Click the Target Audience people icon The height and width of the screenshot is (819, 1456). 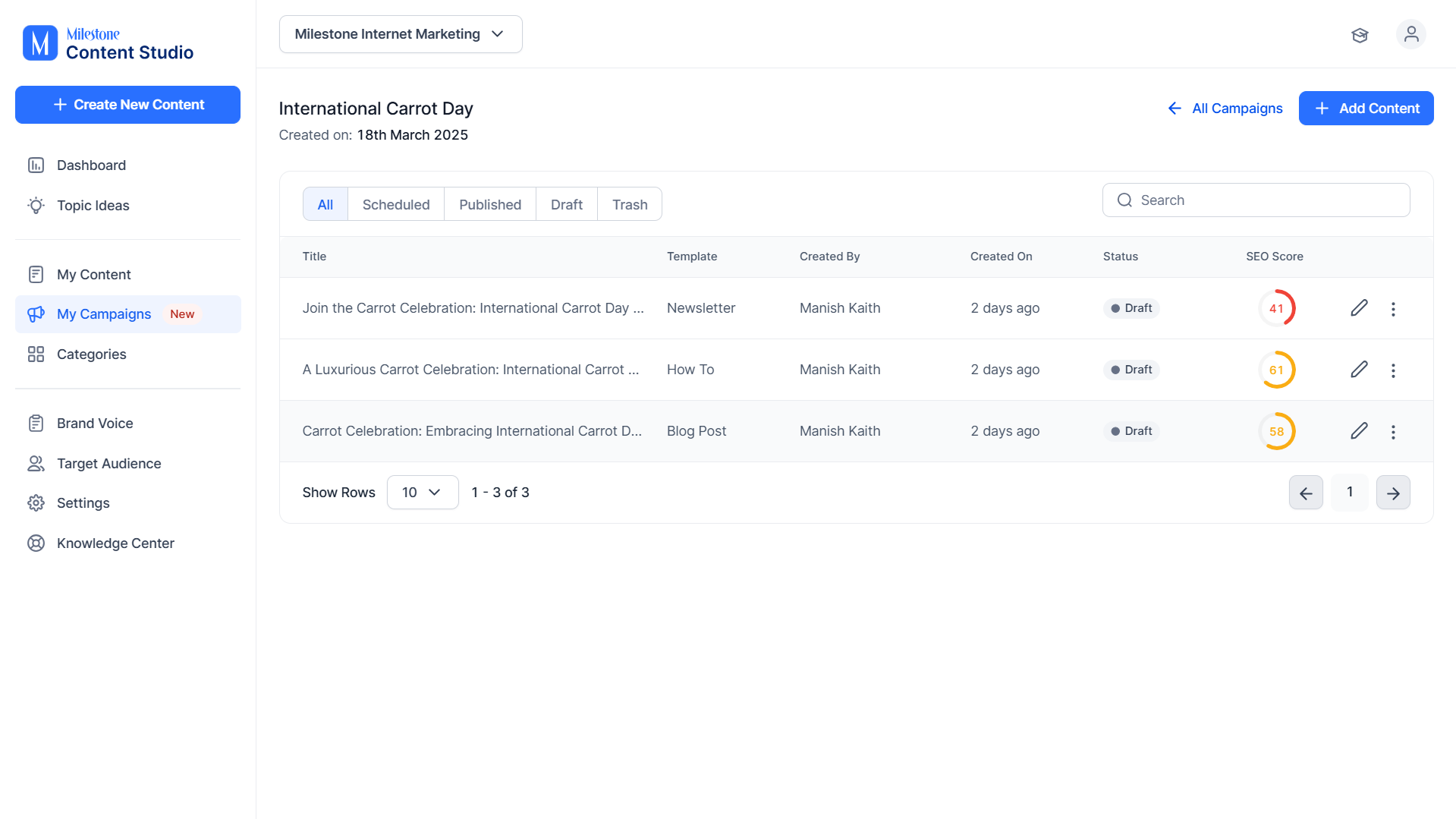(36, 464)
